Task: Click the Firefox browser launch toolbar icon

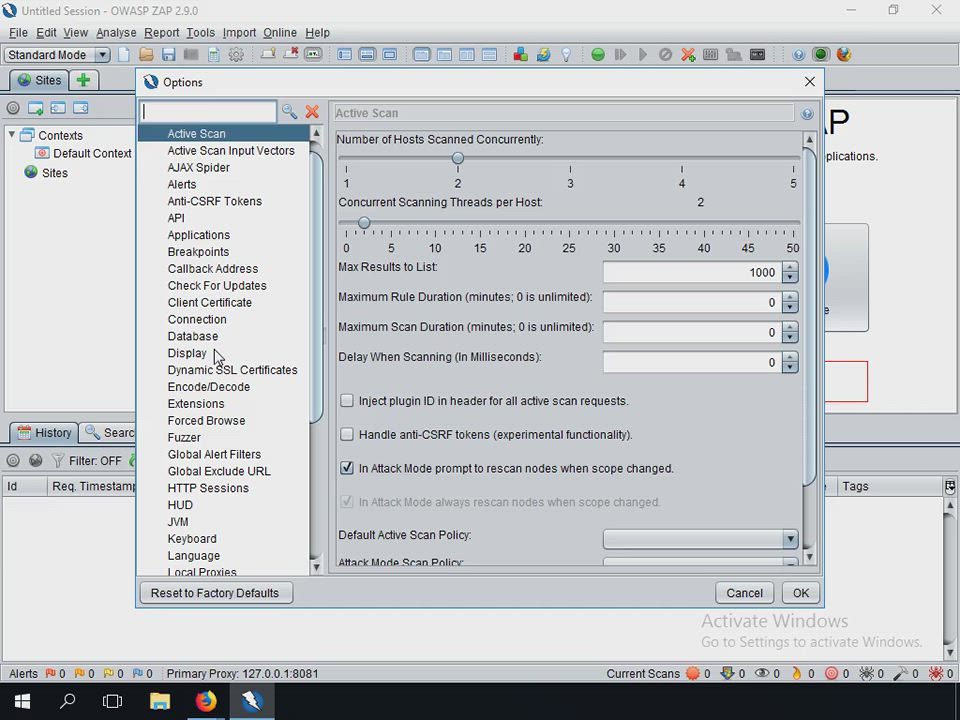Action: coord(843,55)
